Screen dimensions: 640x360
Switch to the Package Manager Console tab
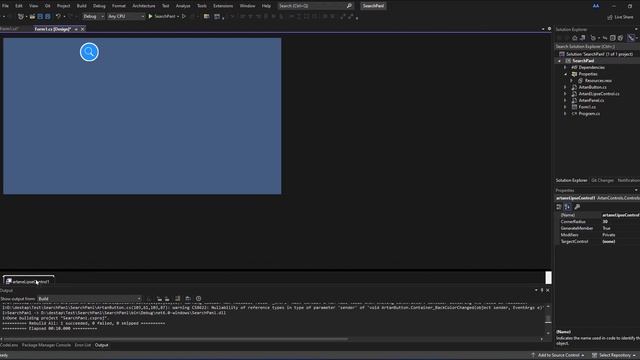tap(46, 345)
